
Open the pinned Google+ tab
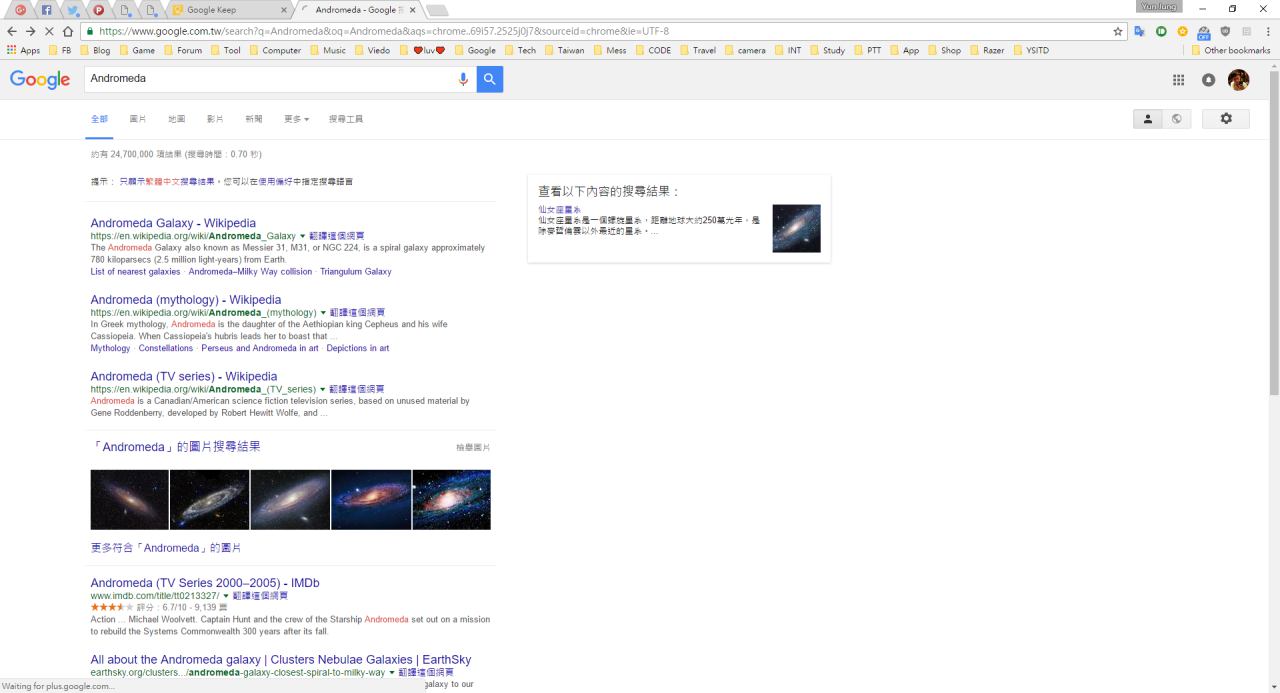coord(20,10)
